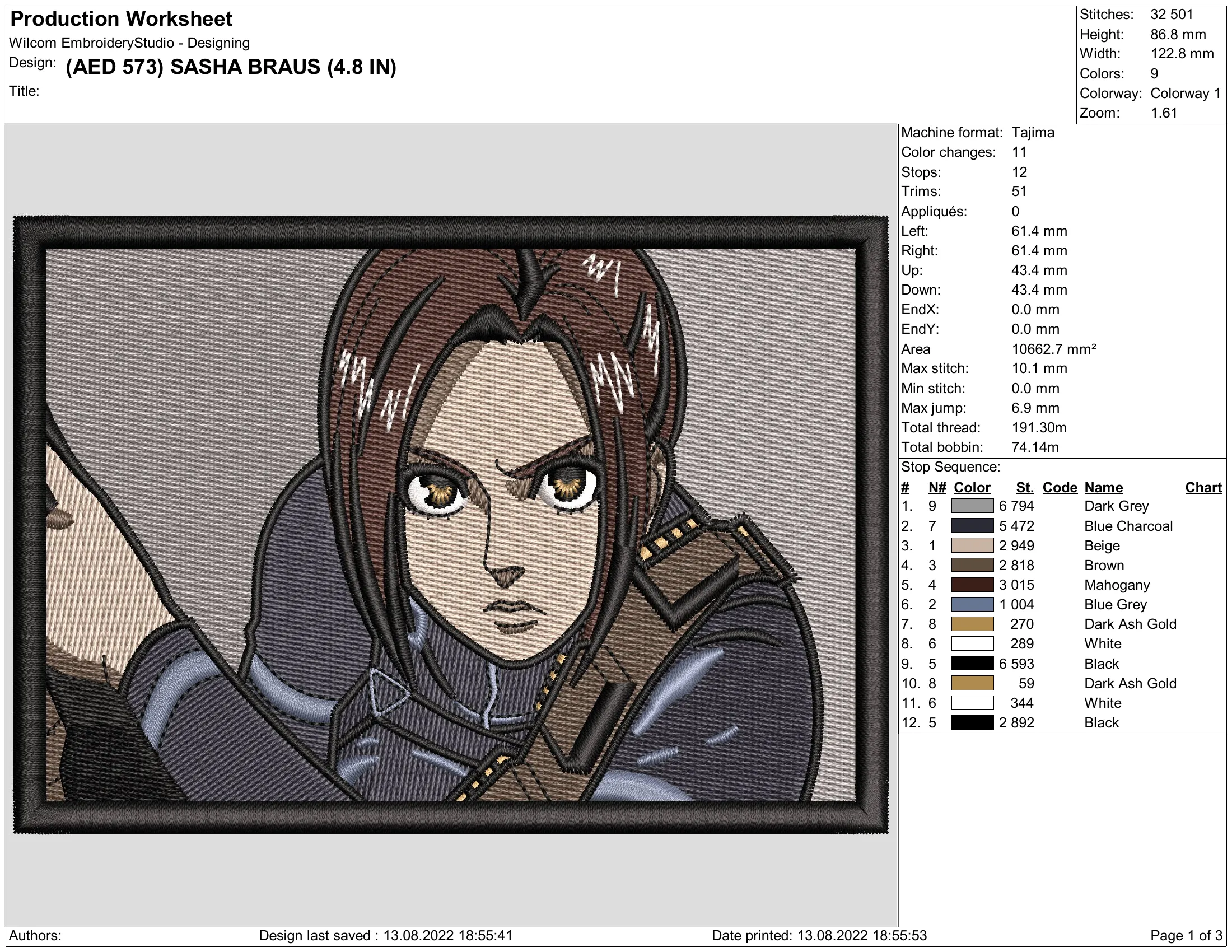Click the Dark Grey color swatch, stop 1
1232x952 pixels.
[x=972, y=506]
